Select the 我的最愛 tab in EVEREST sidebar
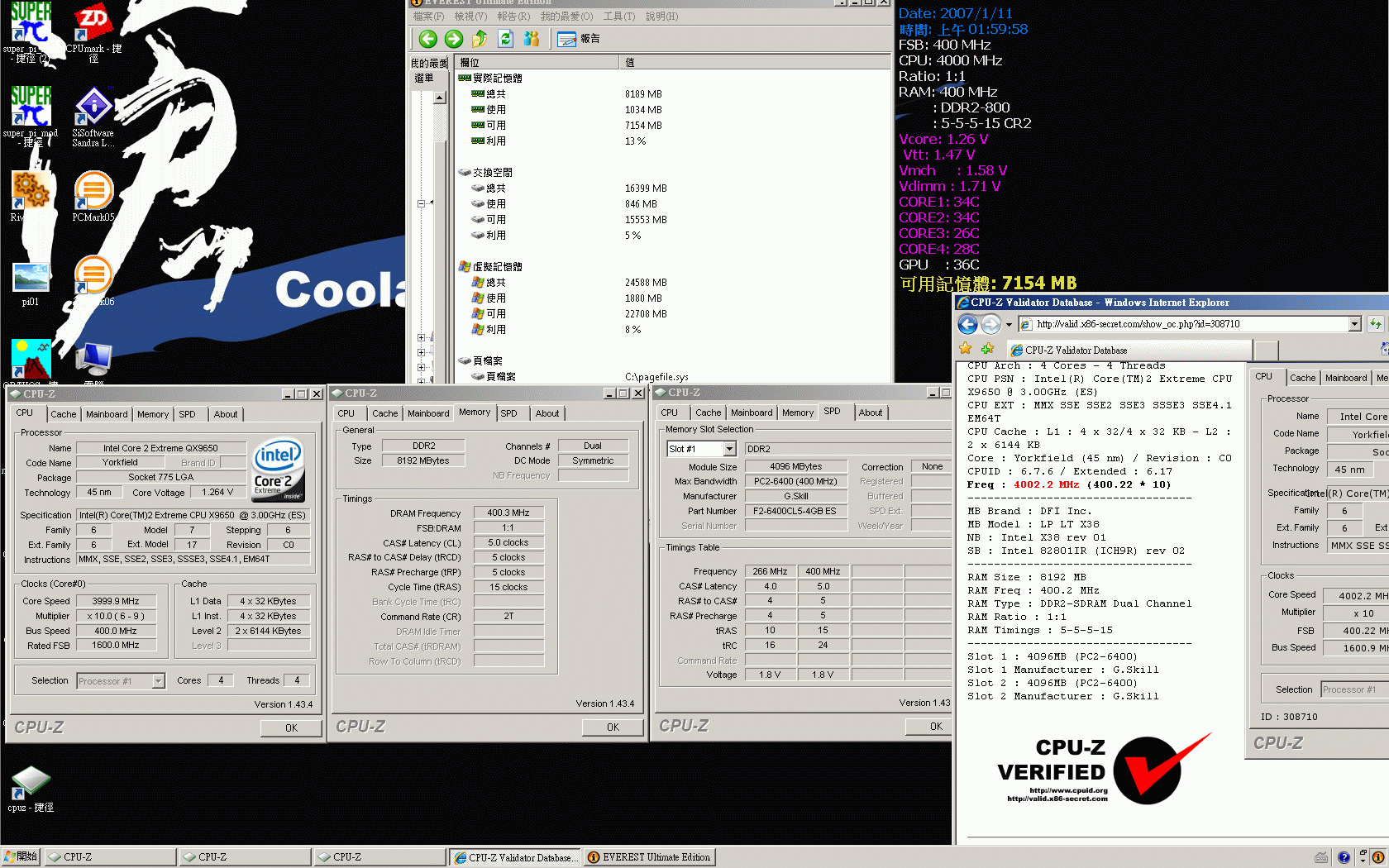The width and height of the screenshot is (1389, 868). pos(429,63)
